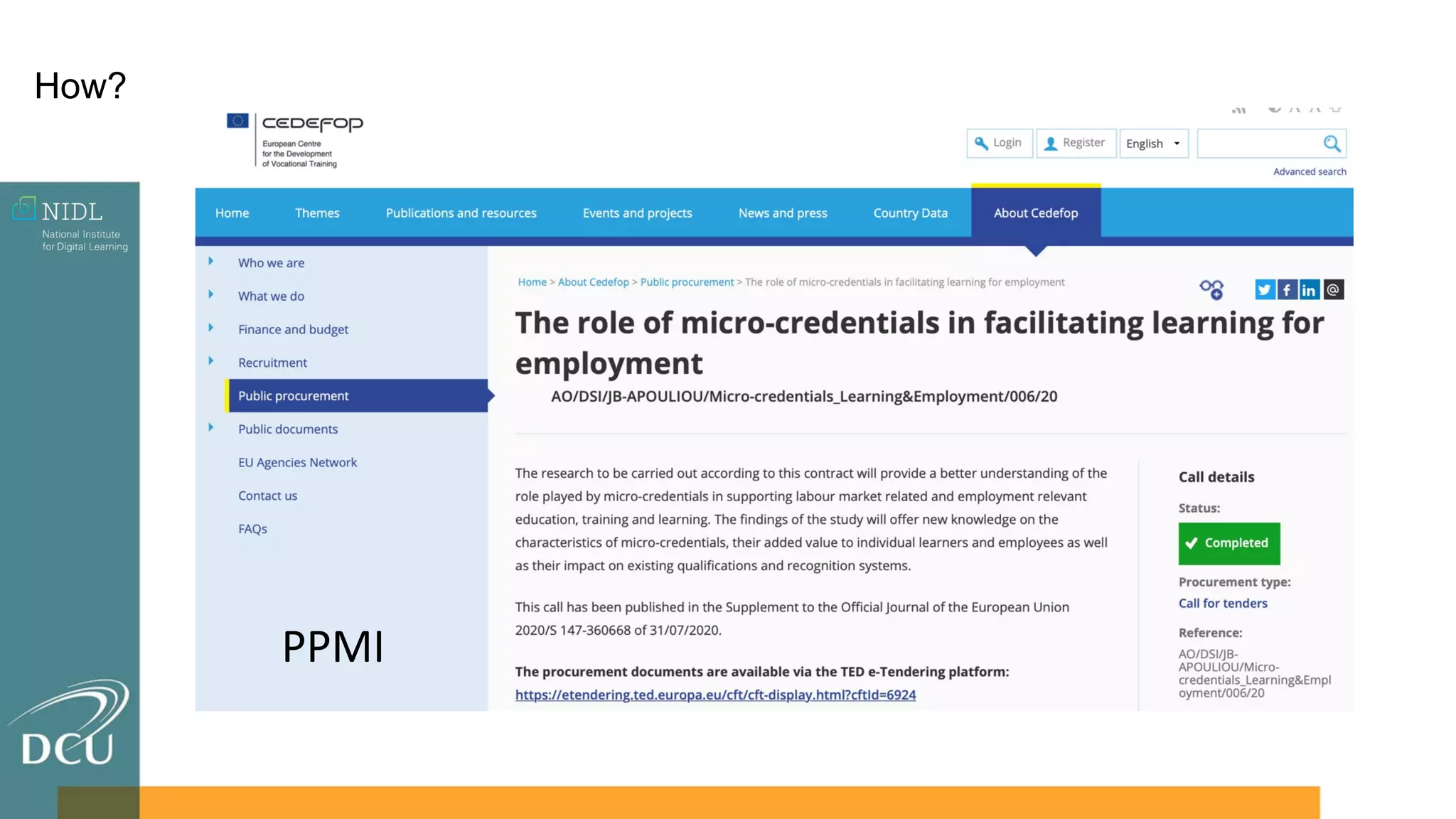Click the Twitter share icon
Viewport: 1456px width, 819px height.
pos(1264,289)
